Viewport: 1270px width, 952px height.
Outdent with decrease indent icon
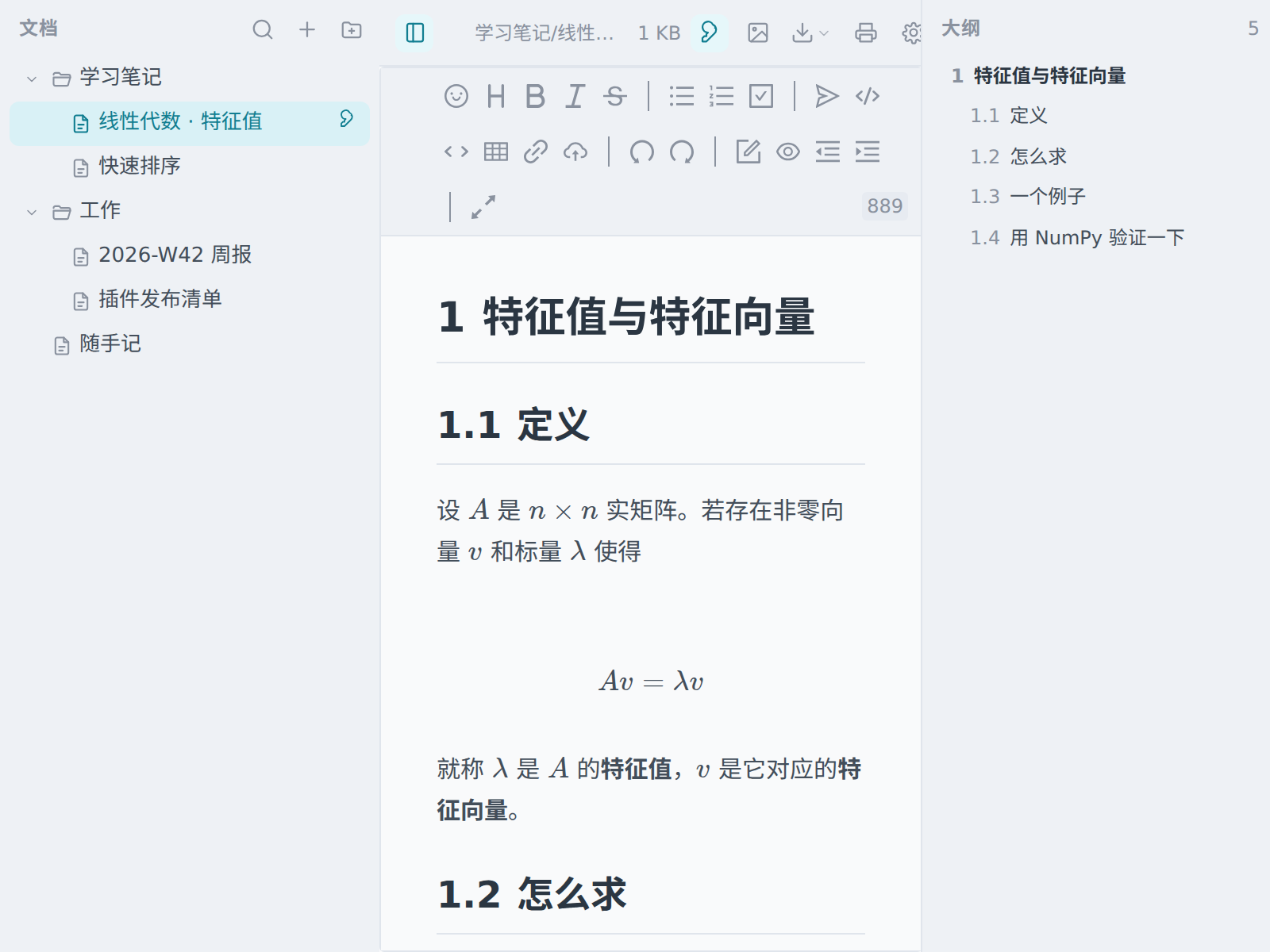[828, 152]
